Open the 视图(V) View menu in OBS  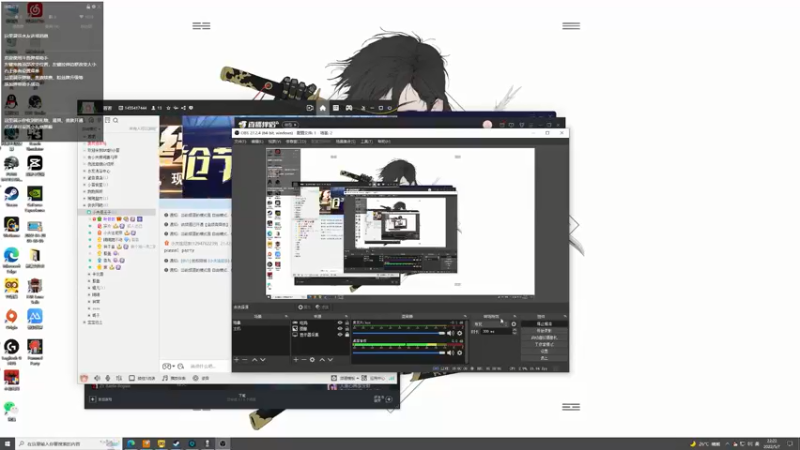274,142
